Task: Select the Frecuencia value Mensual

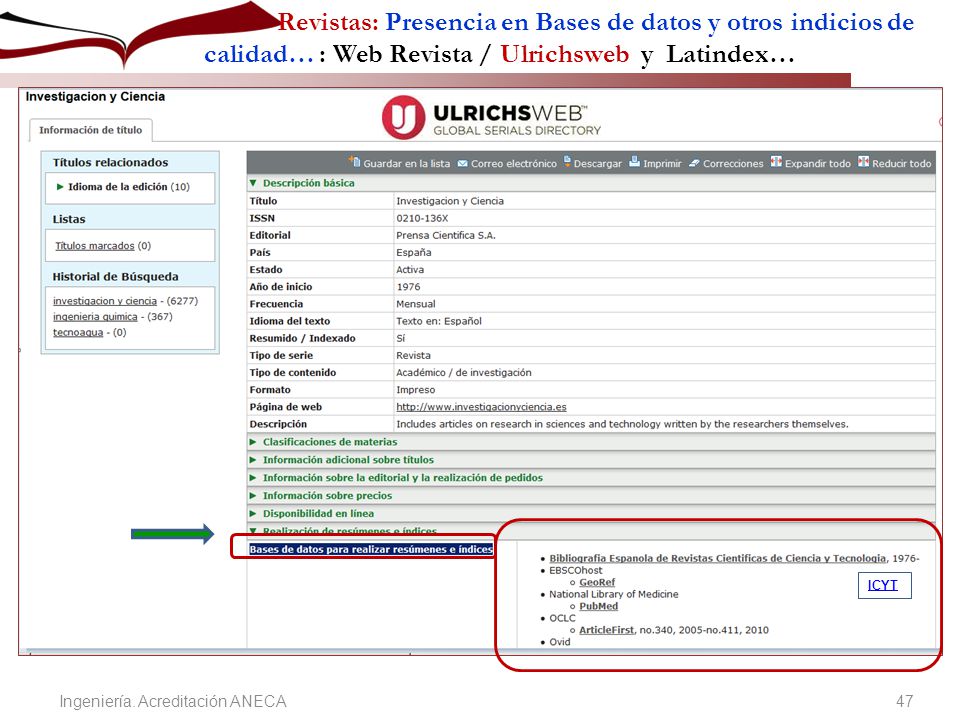Action: click(416, 304)
